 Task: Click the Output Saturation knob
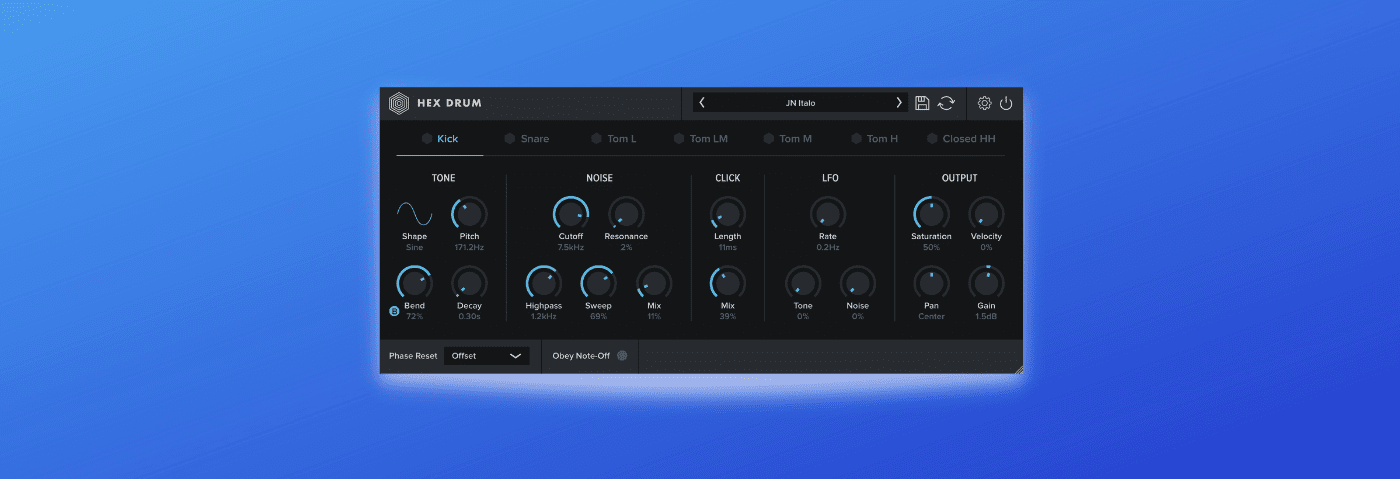(931, 213)
